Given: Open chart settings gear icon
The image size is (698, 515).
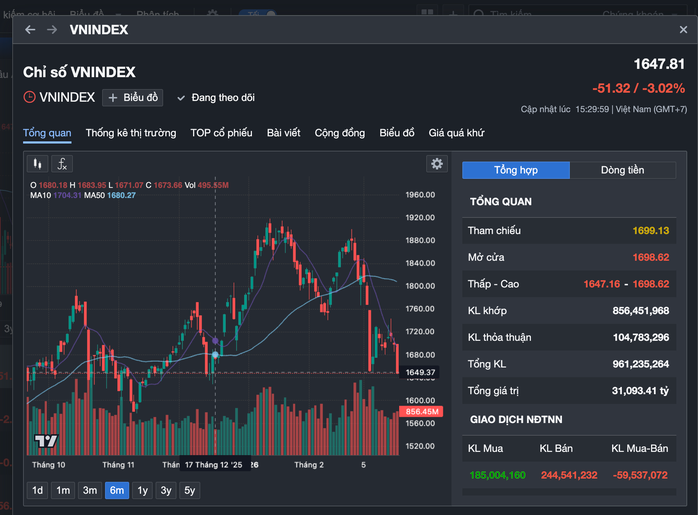Looking at the screenshot, I should coord(436,164).
